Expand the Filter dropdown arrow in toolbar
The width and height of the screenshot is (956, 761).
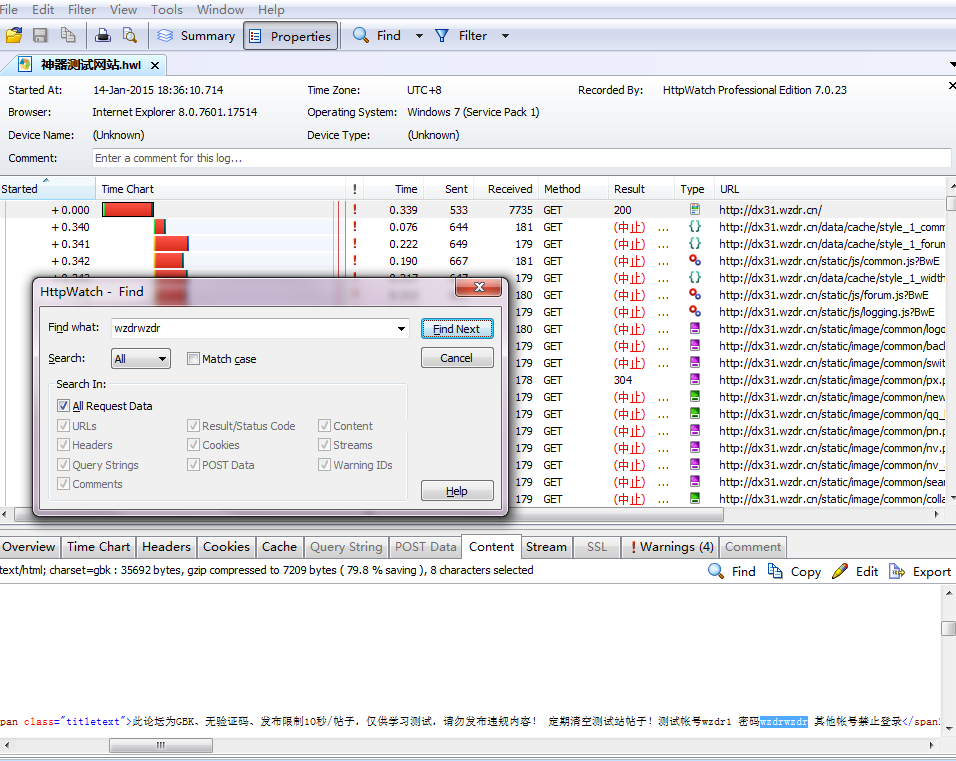[505, 36]
